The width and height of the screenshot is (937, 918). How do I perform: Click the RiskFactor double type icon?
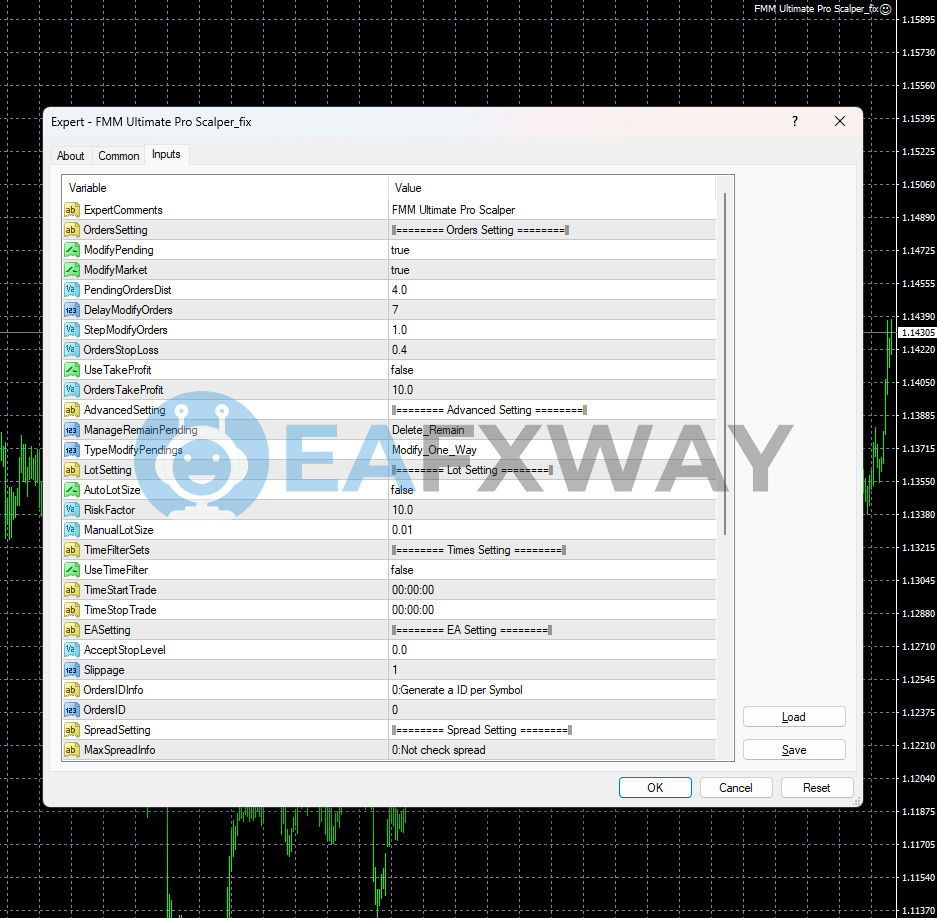71,510
